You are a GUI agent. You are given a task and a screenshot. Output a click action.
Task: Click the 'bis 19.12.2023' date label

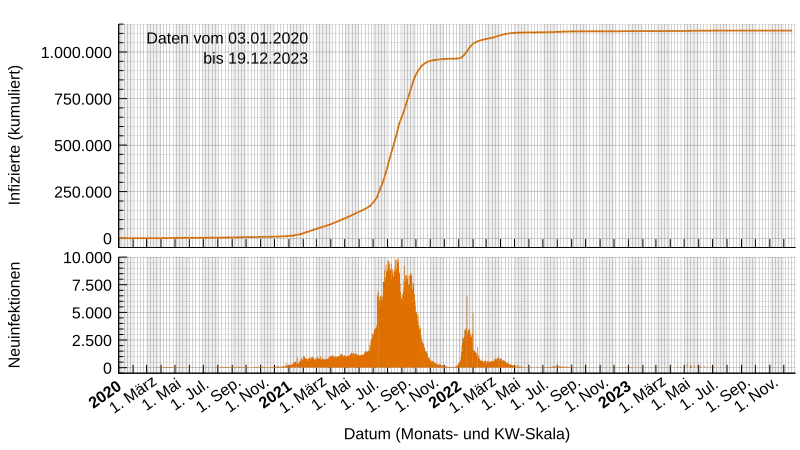click(x=255, y=59)
